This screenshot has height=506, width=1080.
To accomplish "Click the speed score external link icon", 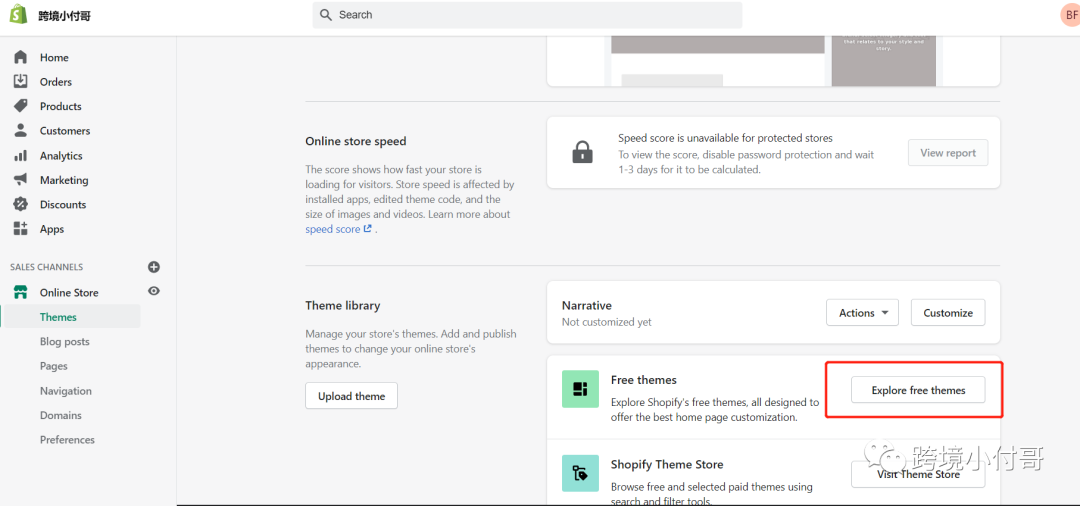I will pyautogui.click(x=368, y=229).
